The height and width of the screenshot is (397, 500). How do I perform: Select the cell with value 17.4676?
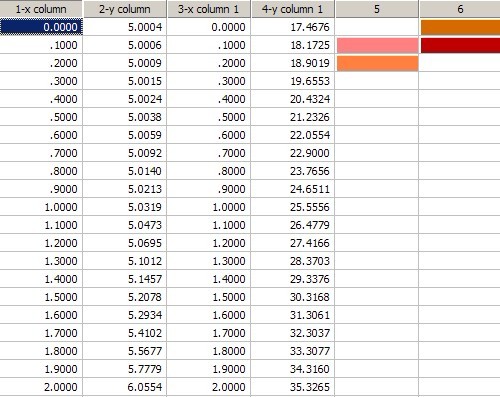click(x=293, y=27)
